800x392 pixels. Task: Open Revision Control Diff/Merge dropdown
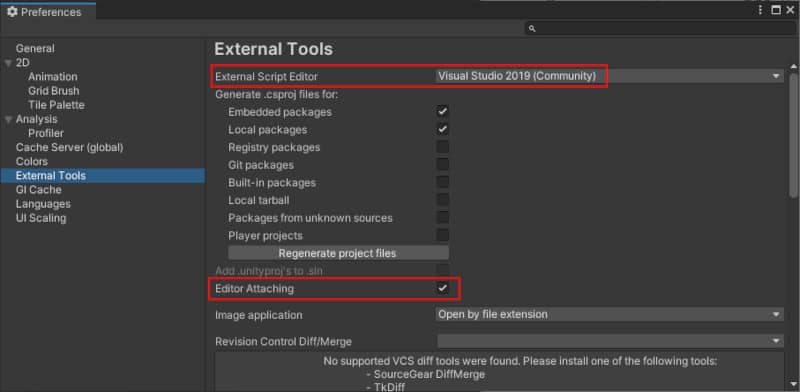point(609,341)
